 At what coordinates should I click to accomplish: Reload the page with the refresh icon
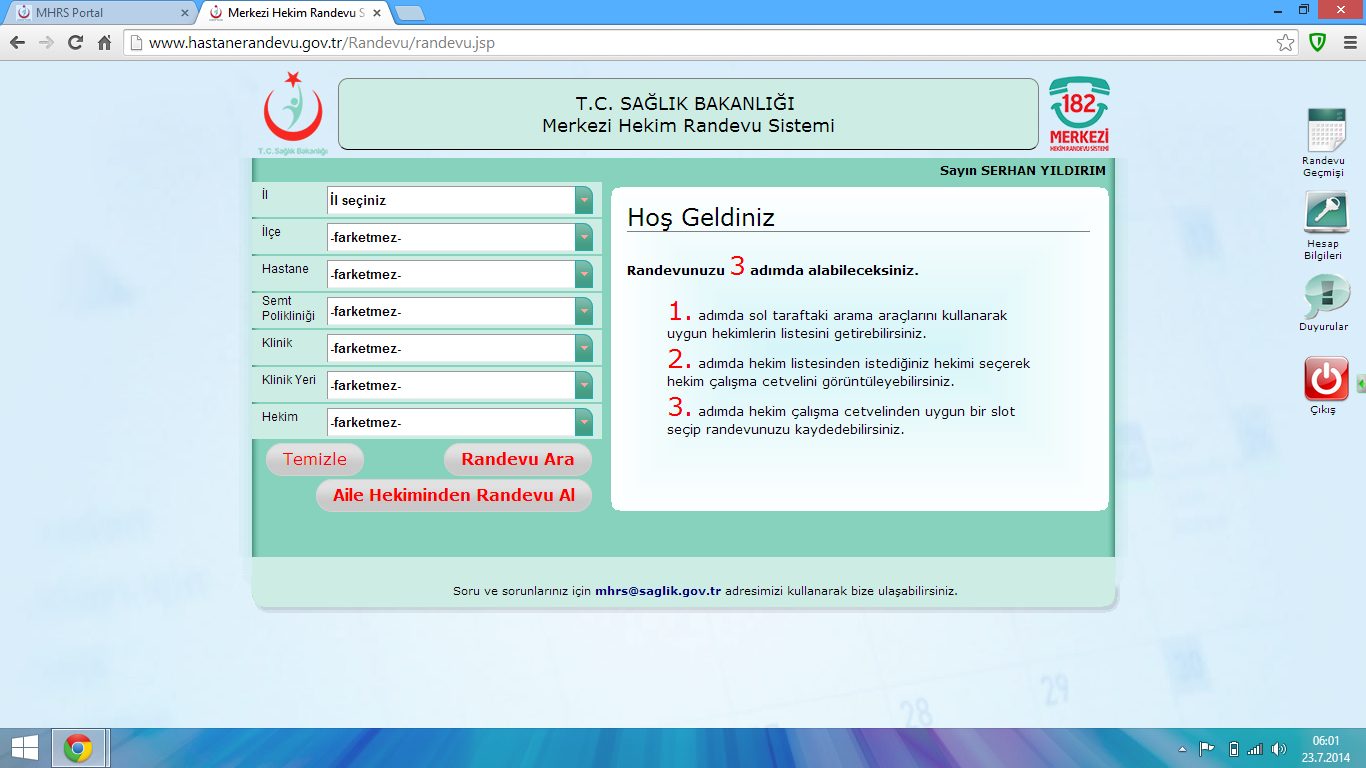76,43
